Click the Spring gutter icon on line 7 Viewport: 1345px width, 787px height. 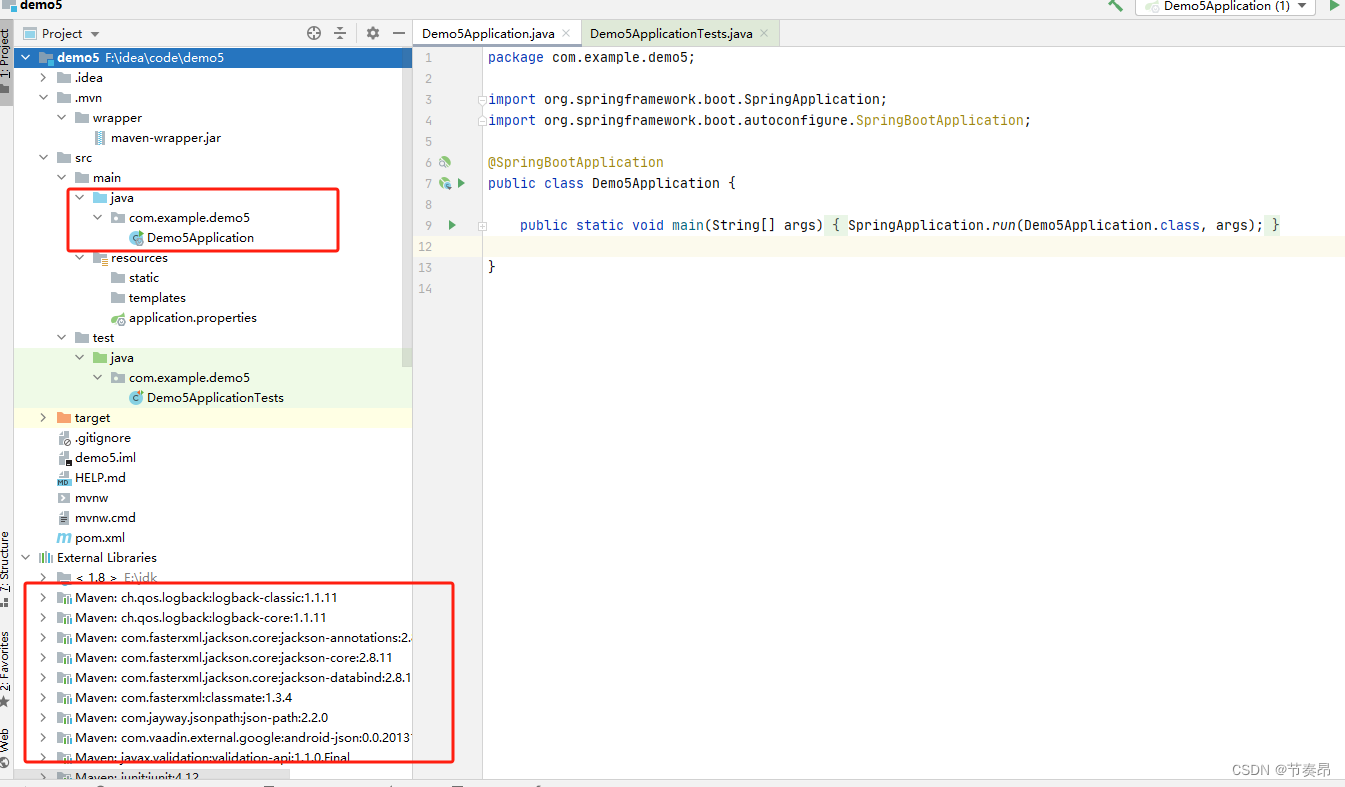tap(445, 183)
